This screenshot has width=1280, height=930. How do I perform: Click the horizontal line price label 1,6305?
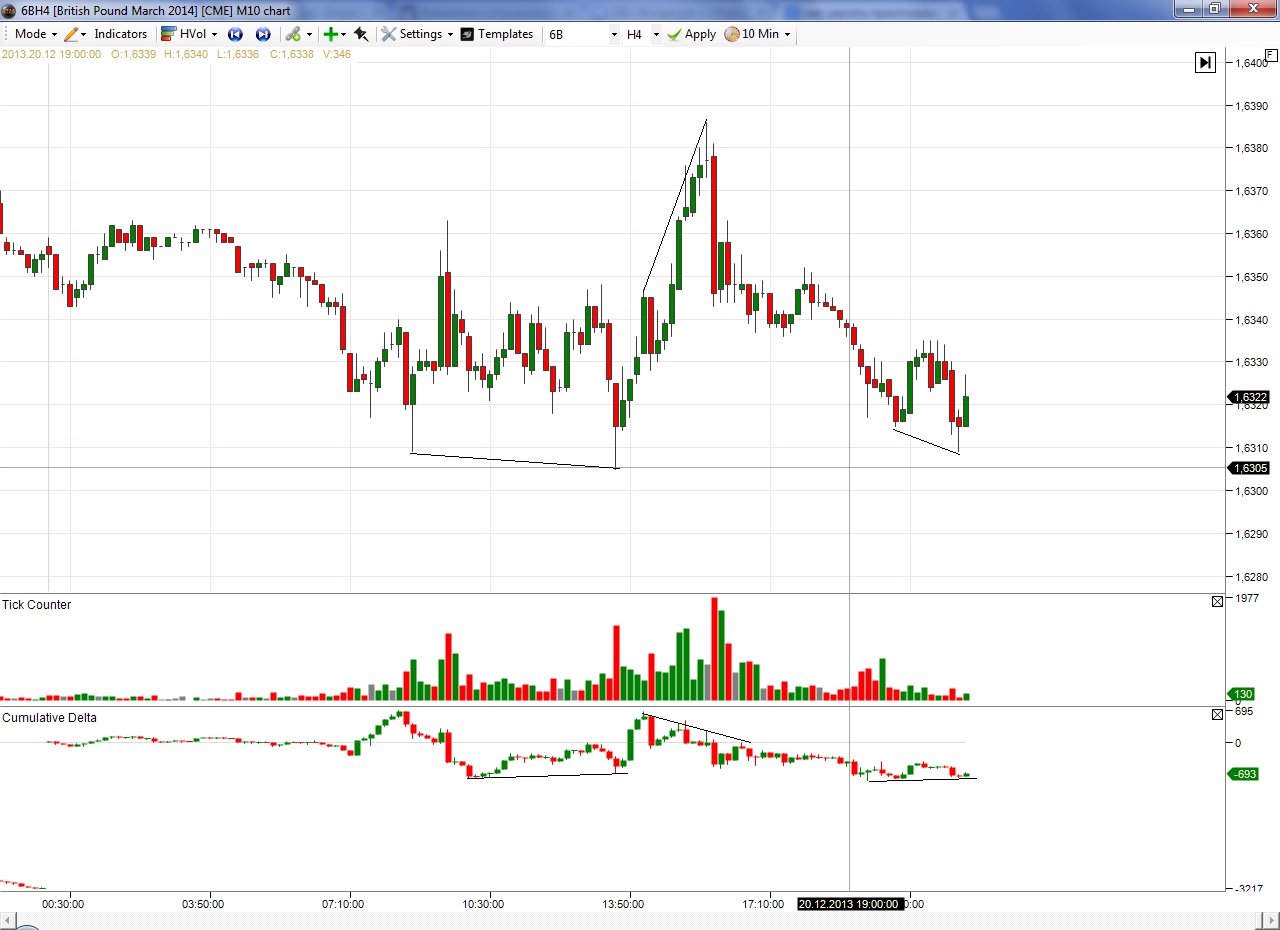(x=1250, y=468)
